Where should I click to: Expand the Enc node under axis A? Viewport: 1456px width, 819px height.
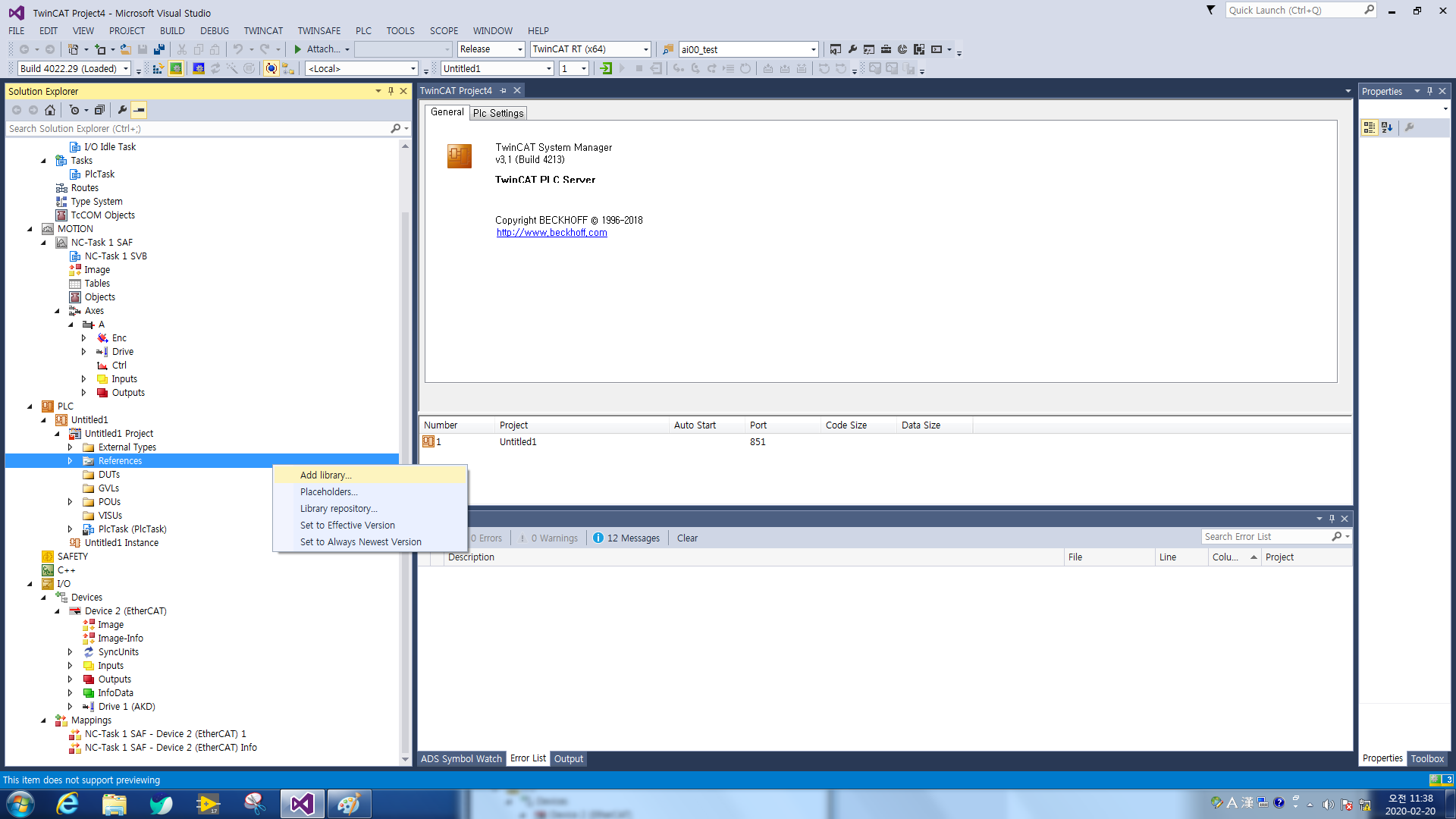coord(84,338)
